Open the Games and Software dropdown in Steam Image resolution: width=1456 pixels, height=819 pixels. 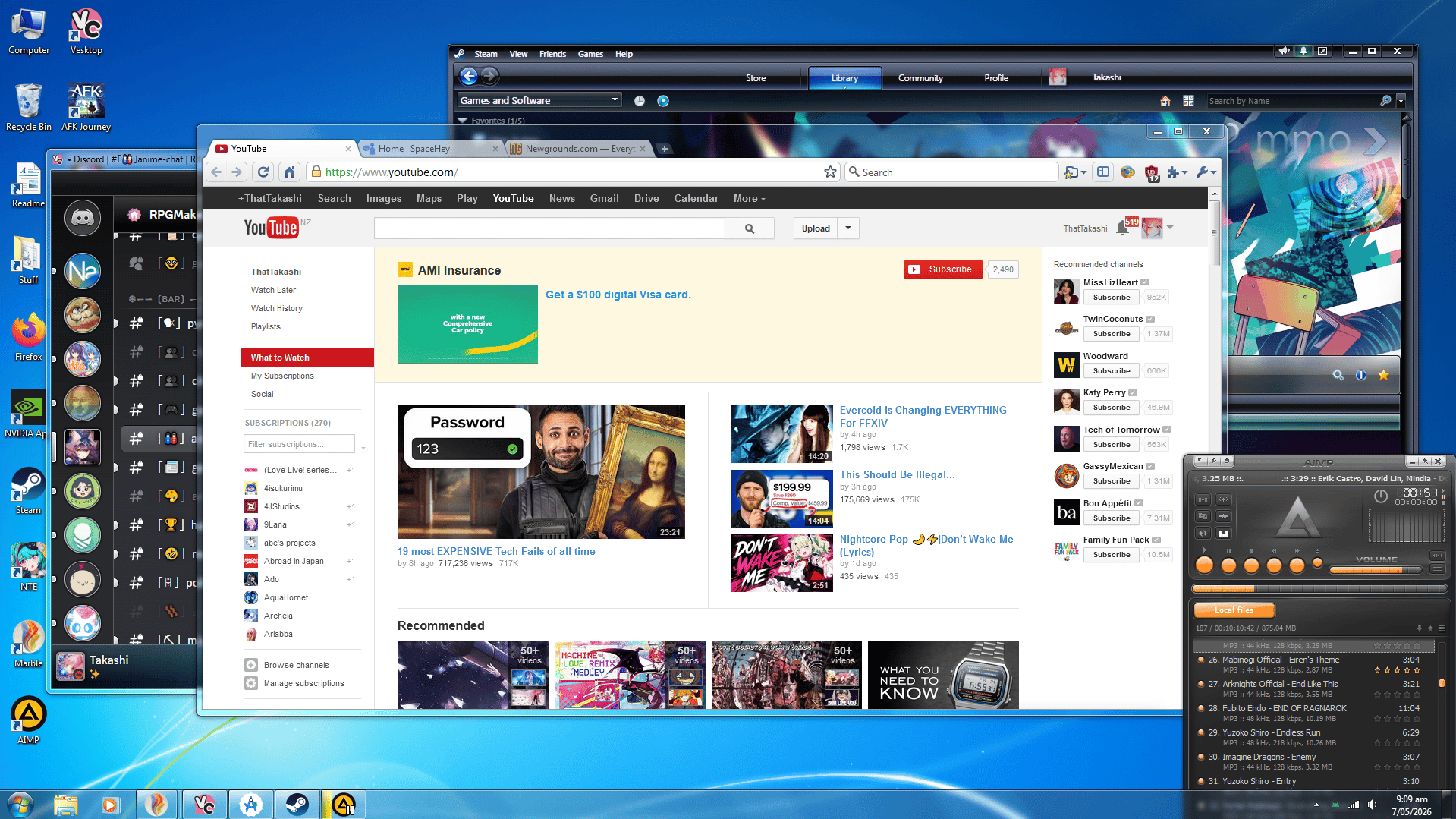click(x=539, y=100)
